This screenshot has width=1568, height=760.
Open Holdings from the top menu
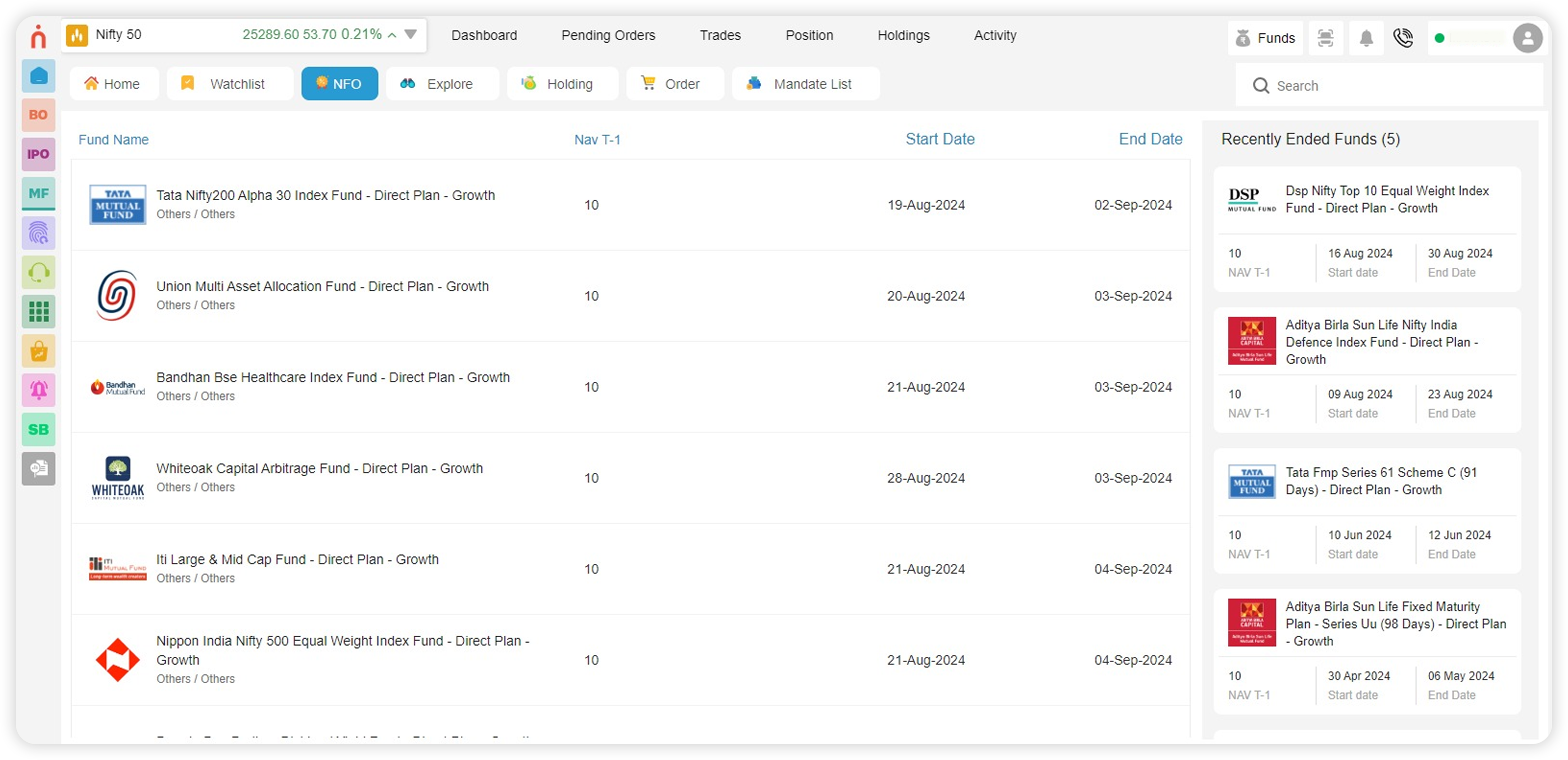coord(903,35)
